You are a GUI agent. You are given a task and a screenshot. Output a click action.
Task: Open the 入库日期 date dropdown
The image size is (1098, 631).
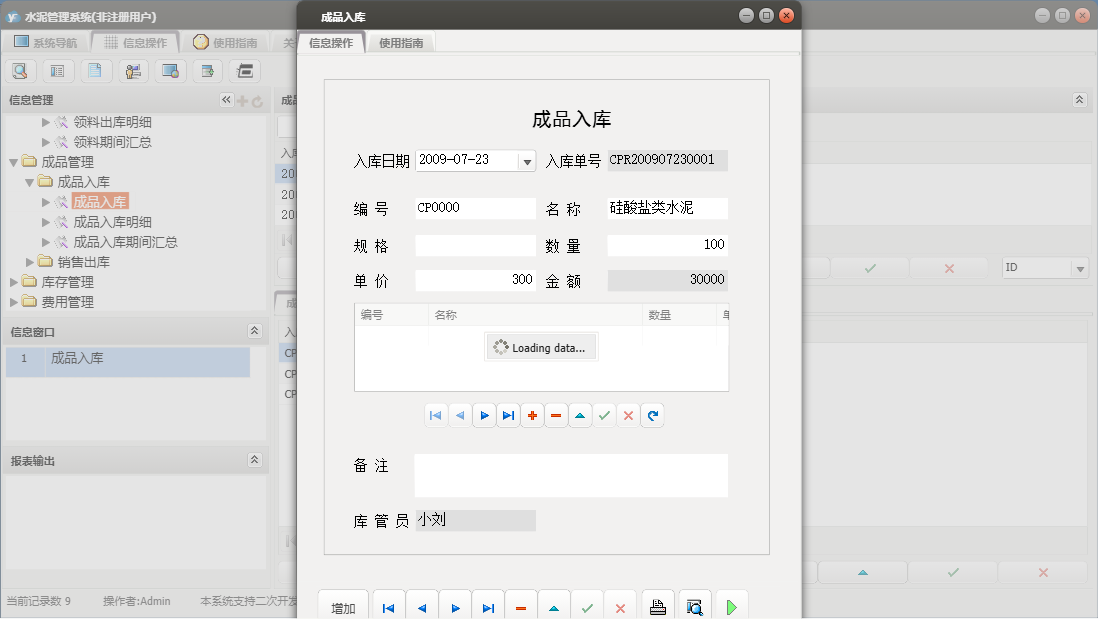[526, 161]
